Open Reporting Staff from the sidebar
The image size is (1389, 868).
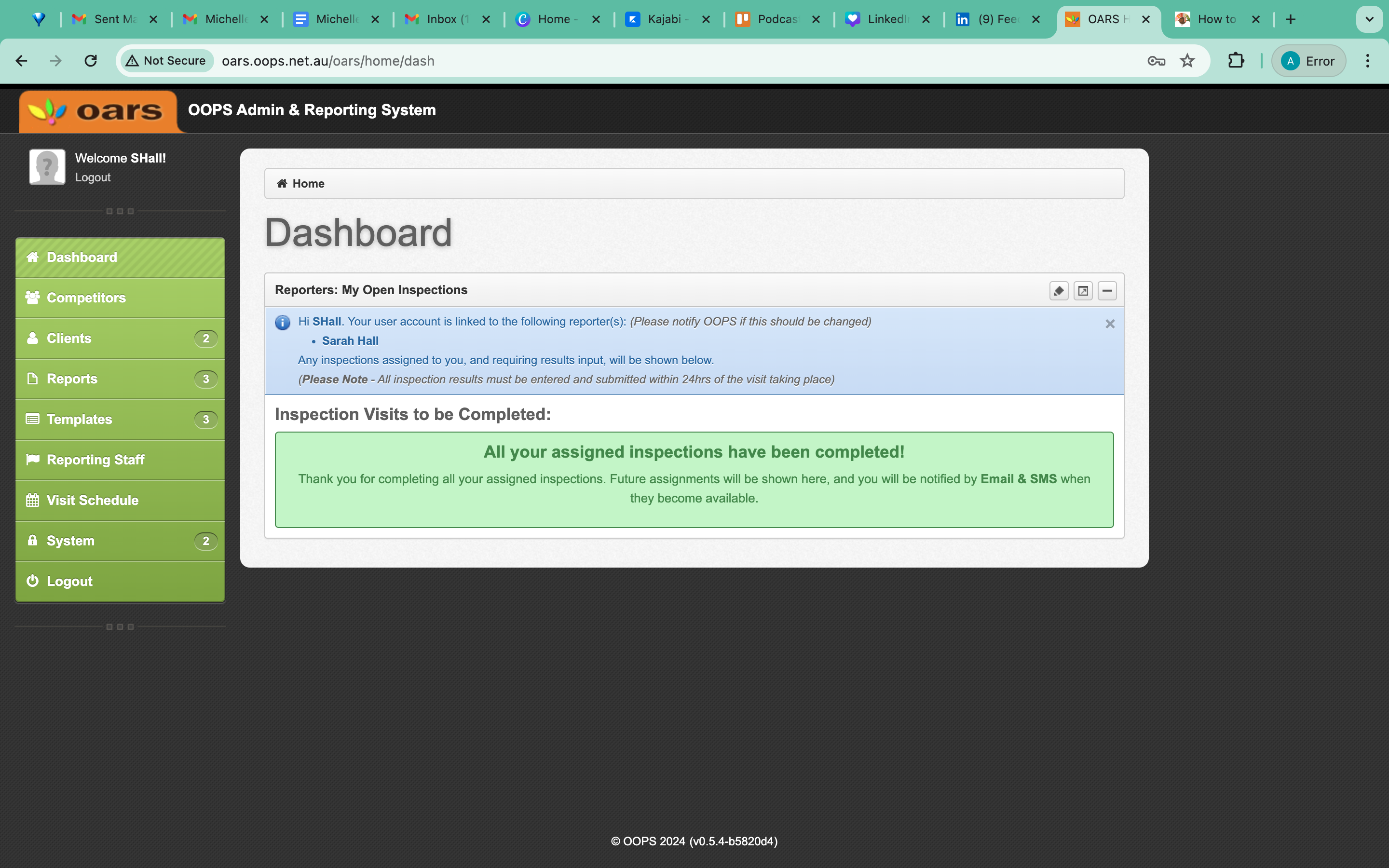(120, 460)
